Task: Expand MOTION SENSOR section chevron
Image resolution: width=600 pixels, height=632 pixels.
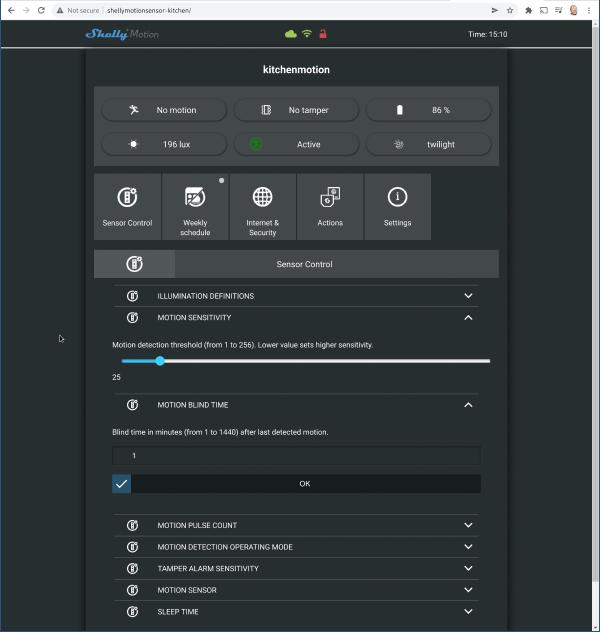Action: click(x=468, y=590)
